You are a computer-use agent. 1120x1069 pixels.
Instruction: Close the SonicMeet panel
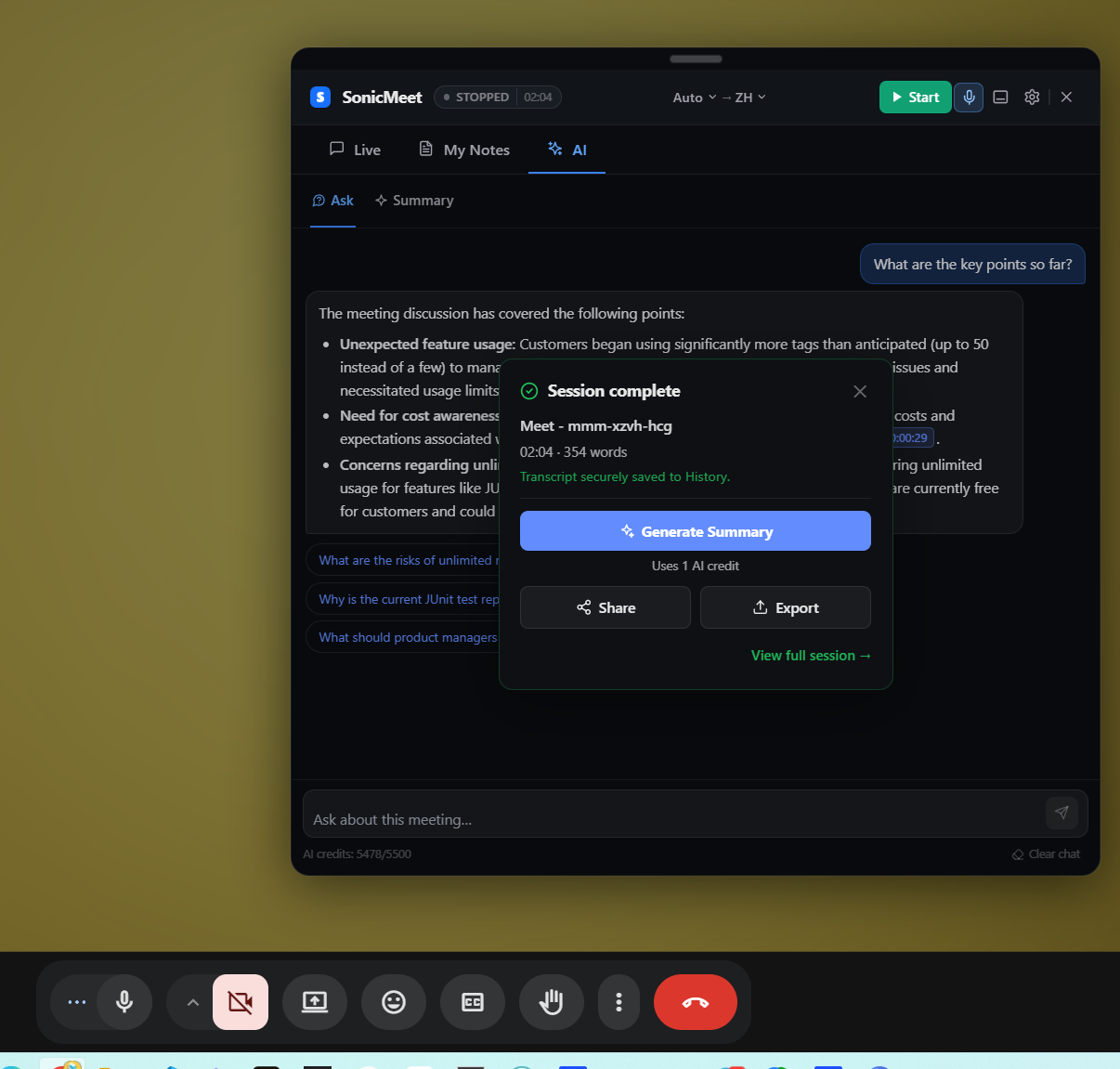(1066, 97)
